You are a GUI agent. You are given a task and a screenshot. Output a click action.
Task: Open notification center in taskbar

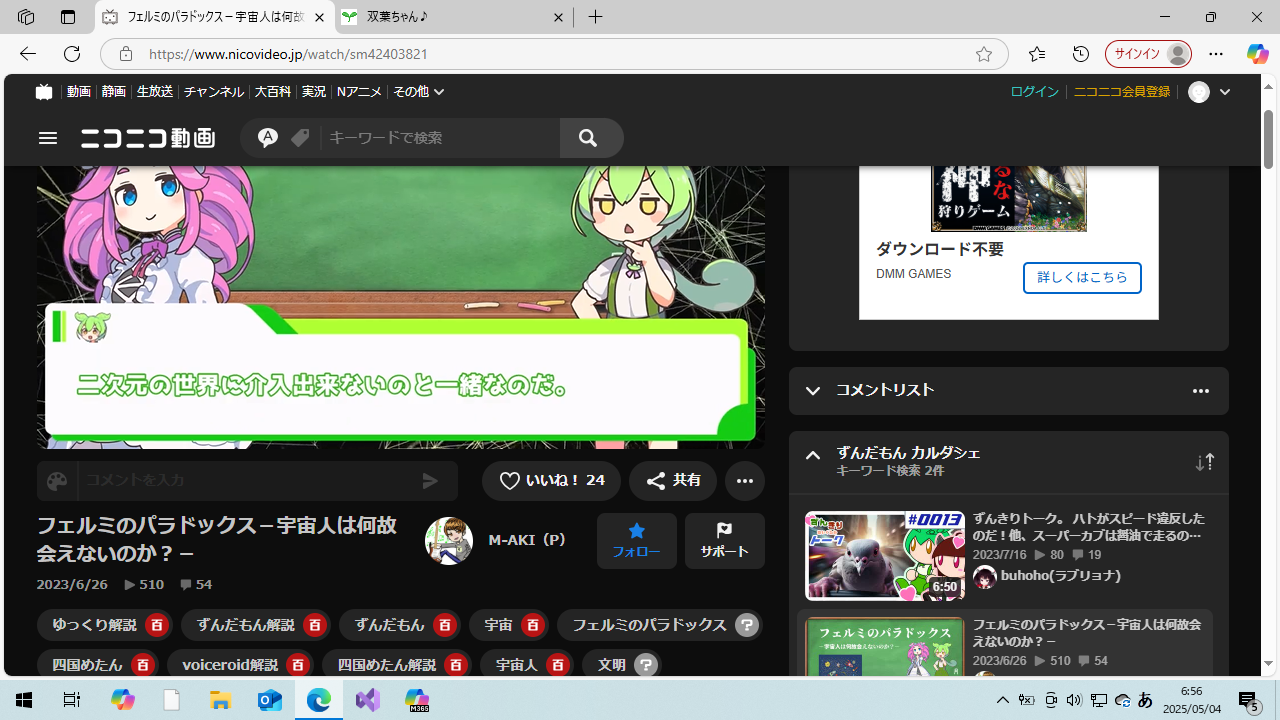tap(1249, 700)
